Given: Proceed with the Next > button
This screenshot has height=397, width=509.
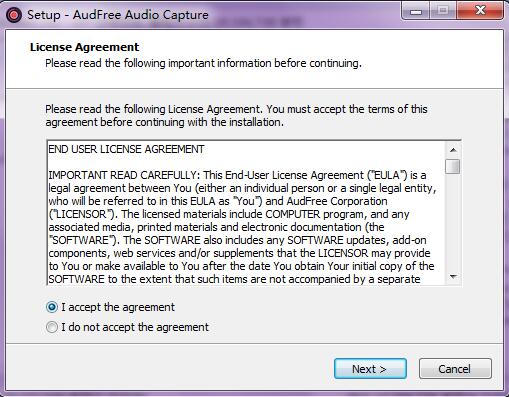Looking at the screenshot, I should point(370,369).
